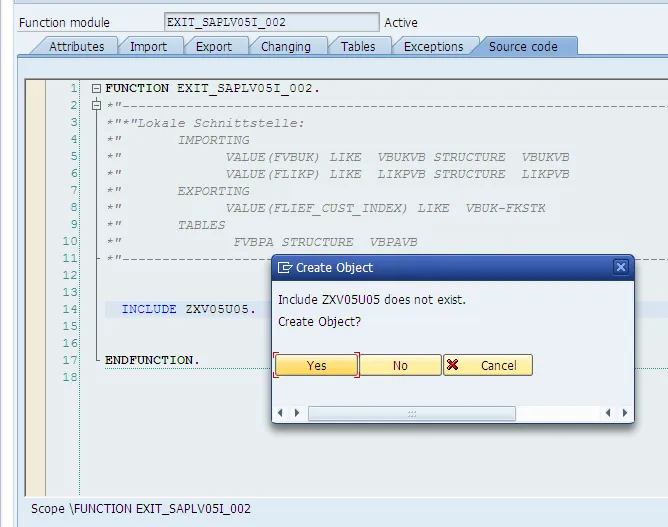
Task: Switch to the Attributes tab
Action: pyautogui.click(x=77, y=46)
